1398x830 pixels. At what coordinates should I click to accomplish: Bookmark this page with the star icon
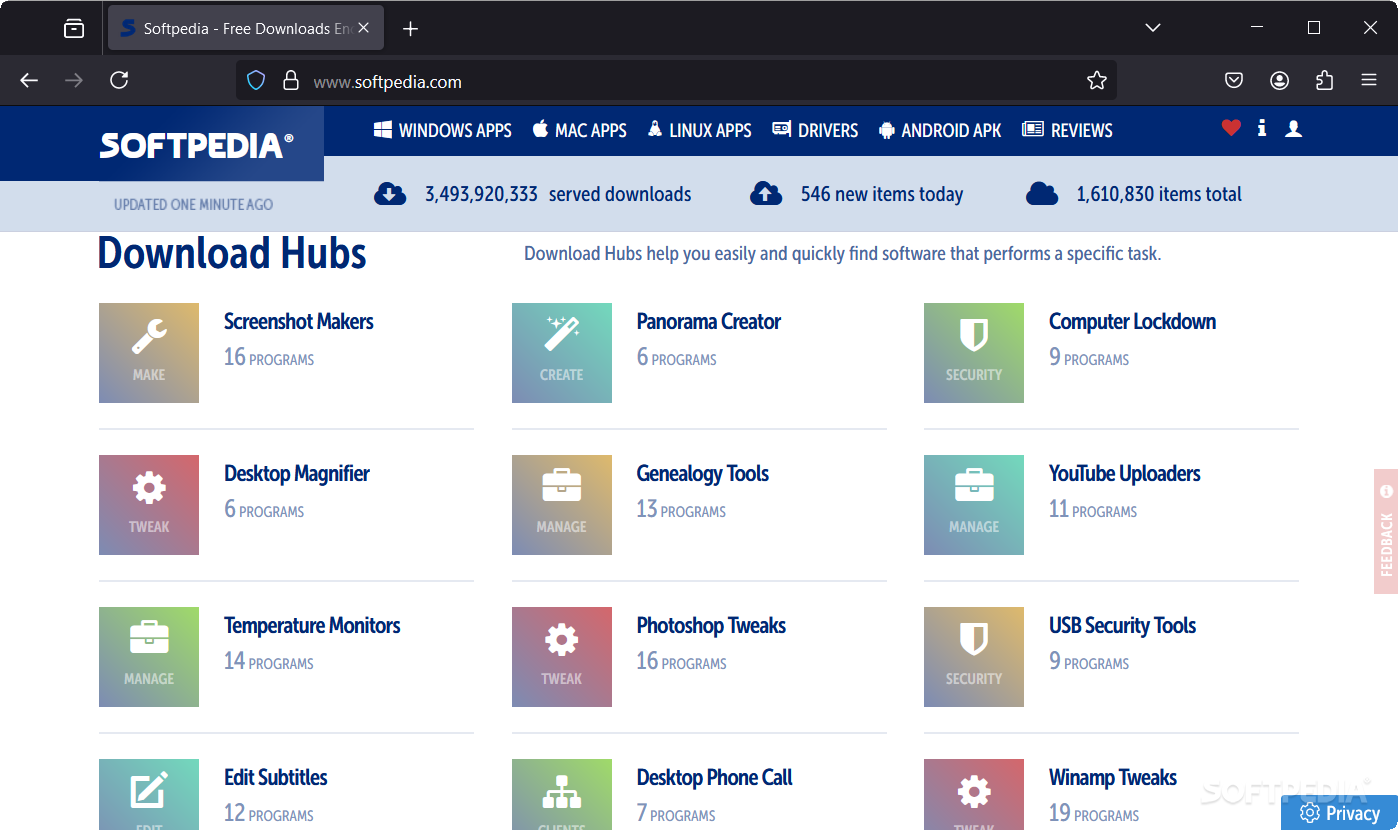coord(1097,81)
